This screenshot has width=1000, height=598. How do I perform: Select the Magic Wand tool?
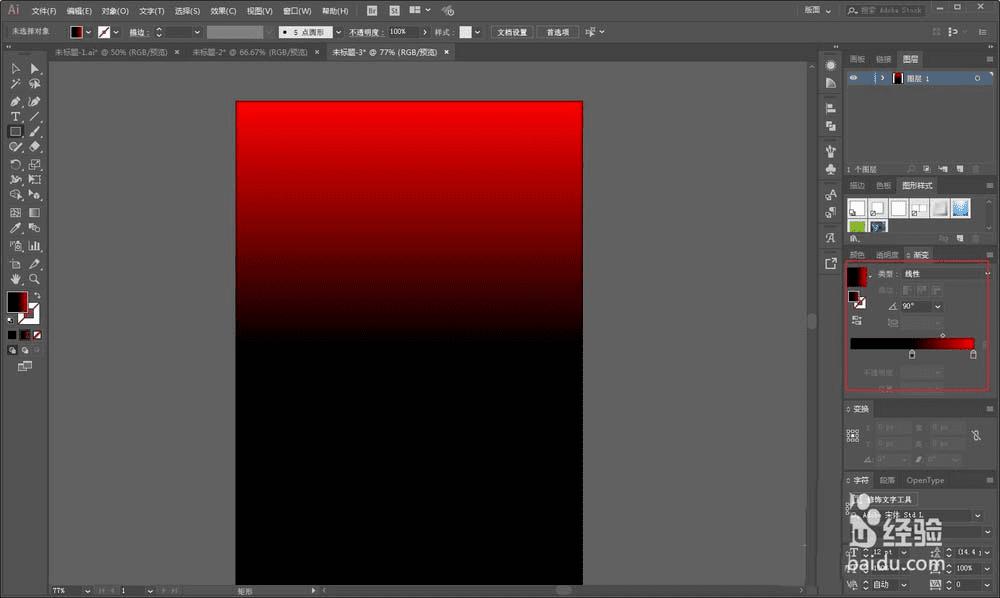[x=15, y=84]
